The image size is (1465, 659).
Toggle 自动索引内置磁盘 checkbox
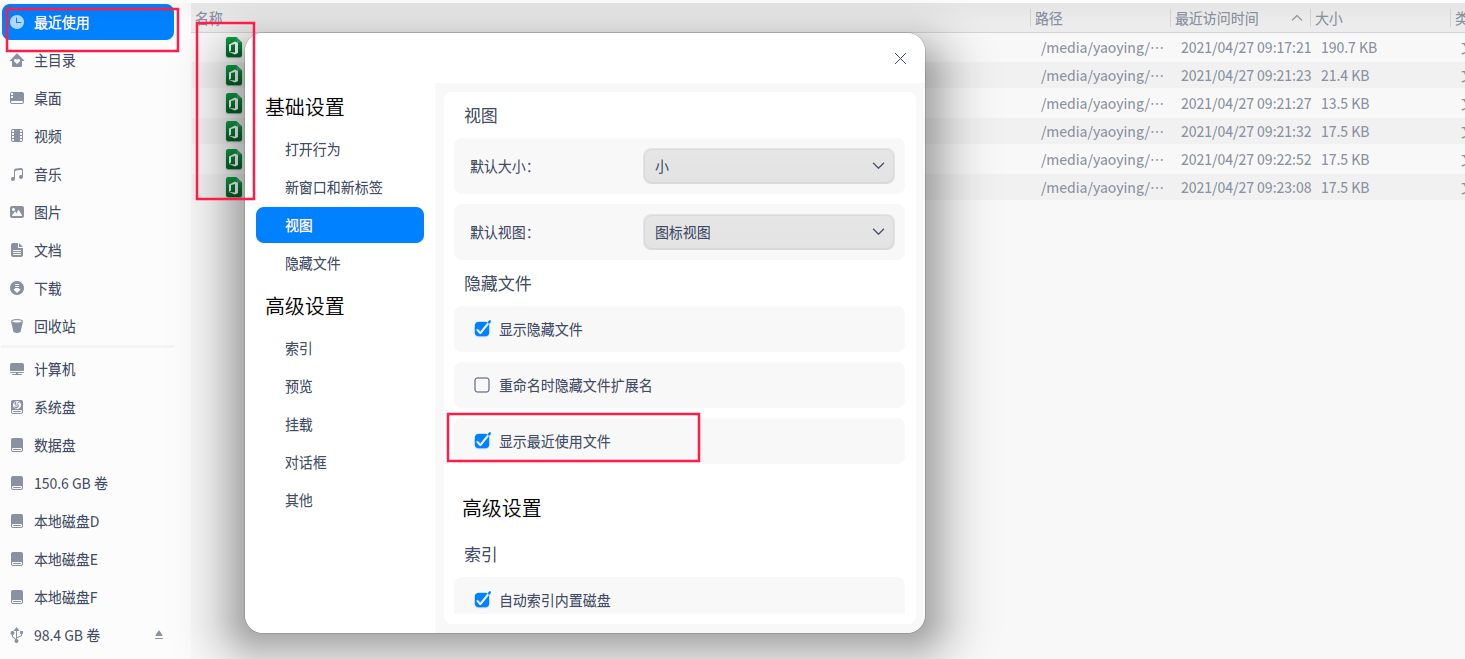coord(482,600)
